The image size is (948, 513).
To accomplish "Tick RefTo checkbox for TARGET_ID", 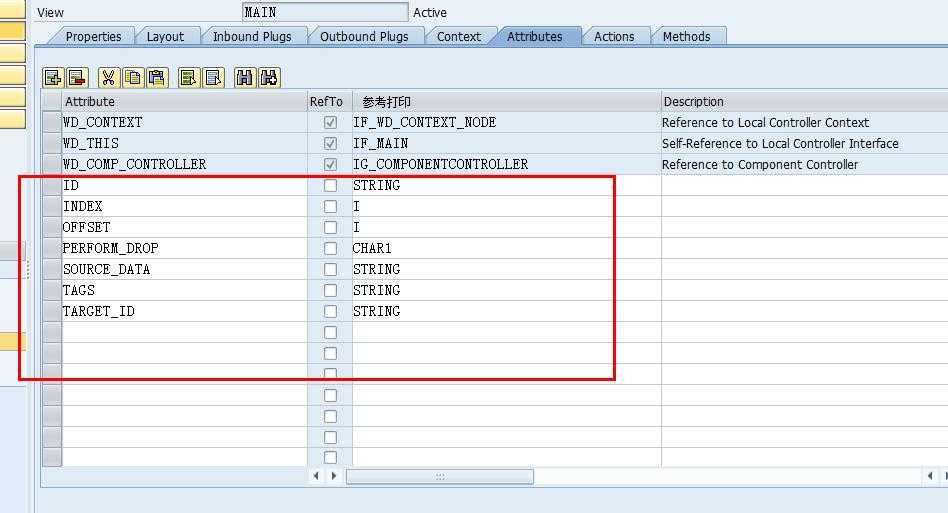I will pos(330,311).
